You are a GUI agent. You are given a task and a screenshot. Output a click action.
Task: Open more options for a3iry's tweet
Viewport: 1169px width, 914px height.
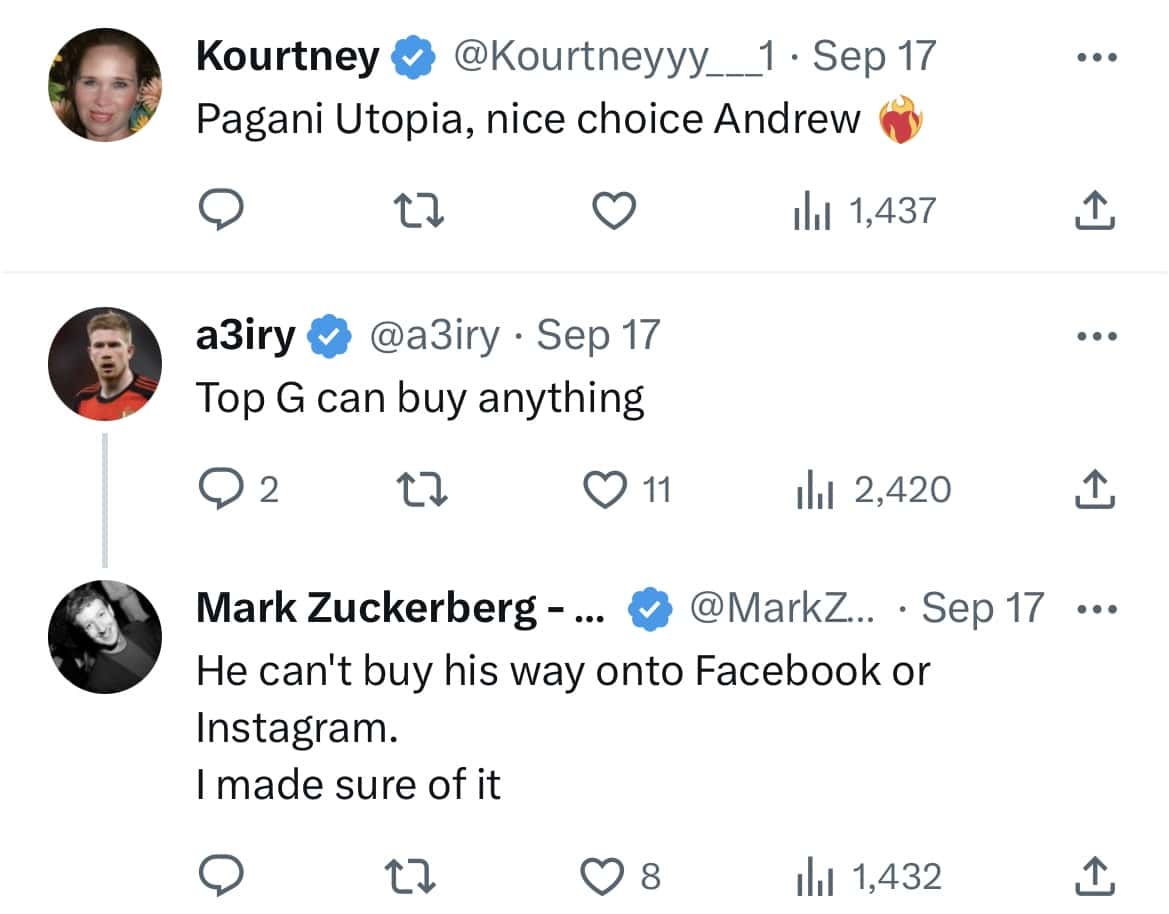pyautogui.click(x=1097, y=335)
